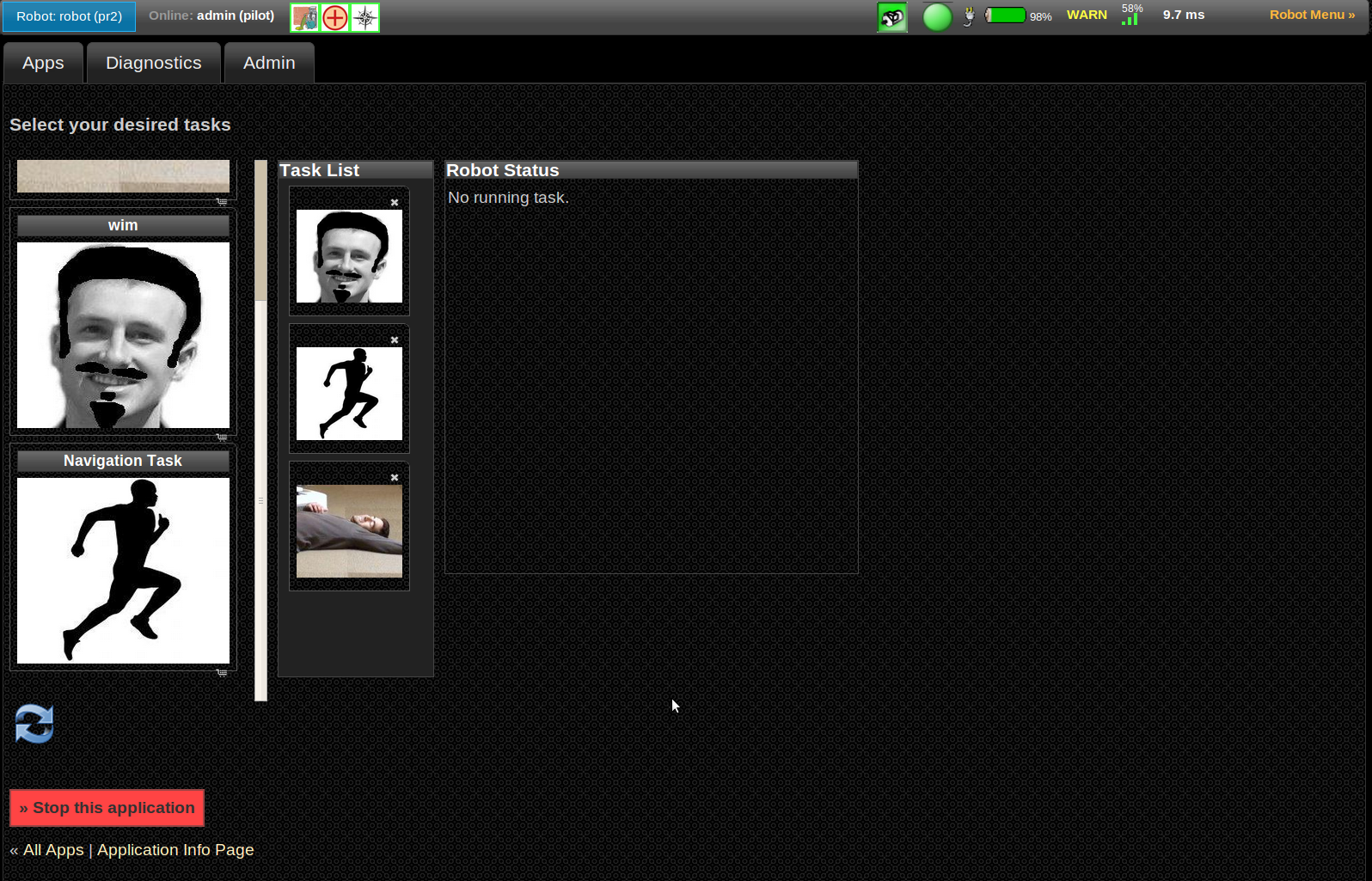Viewport: 1372px width, 881px height.
Task: Open the Robot: robot (pr2) selector
Action: point(70,16)
